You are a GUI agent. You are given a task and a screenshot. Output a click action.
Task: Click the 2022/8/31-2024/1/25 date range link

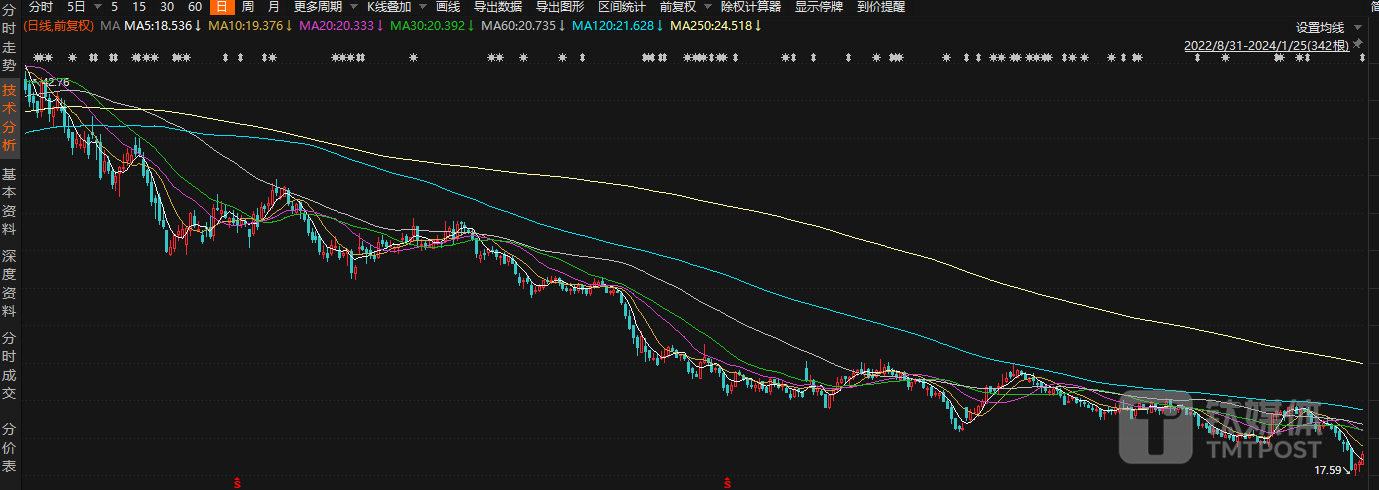coord(1265,46)
